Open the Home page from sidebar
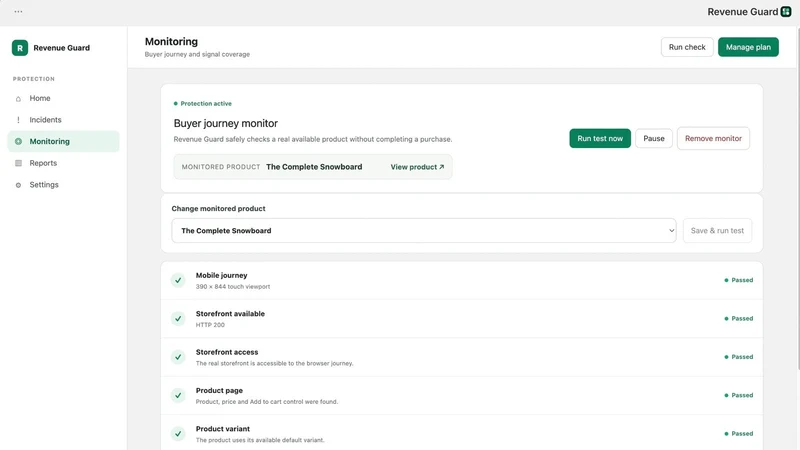The width and height of the screenshot is (800, 450). click(63, 98)
